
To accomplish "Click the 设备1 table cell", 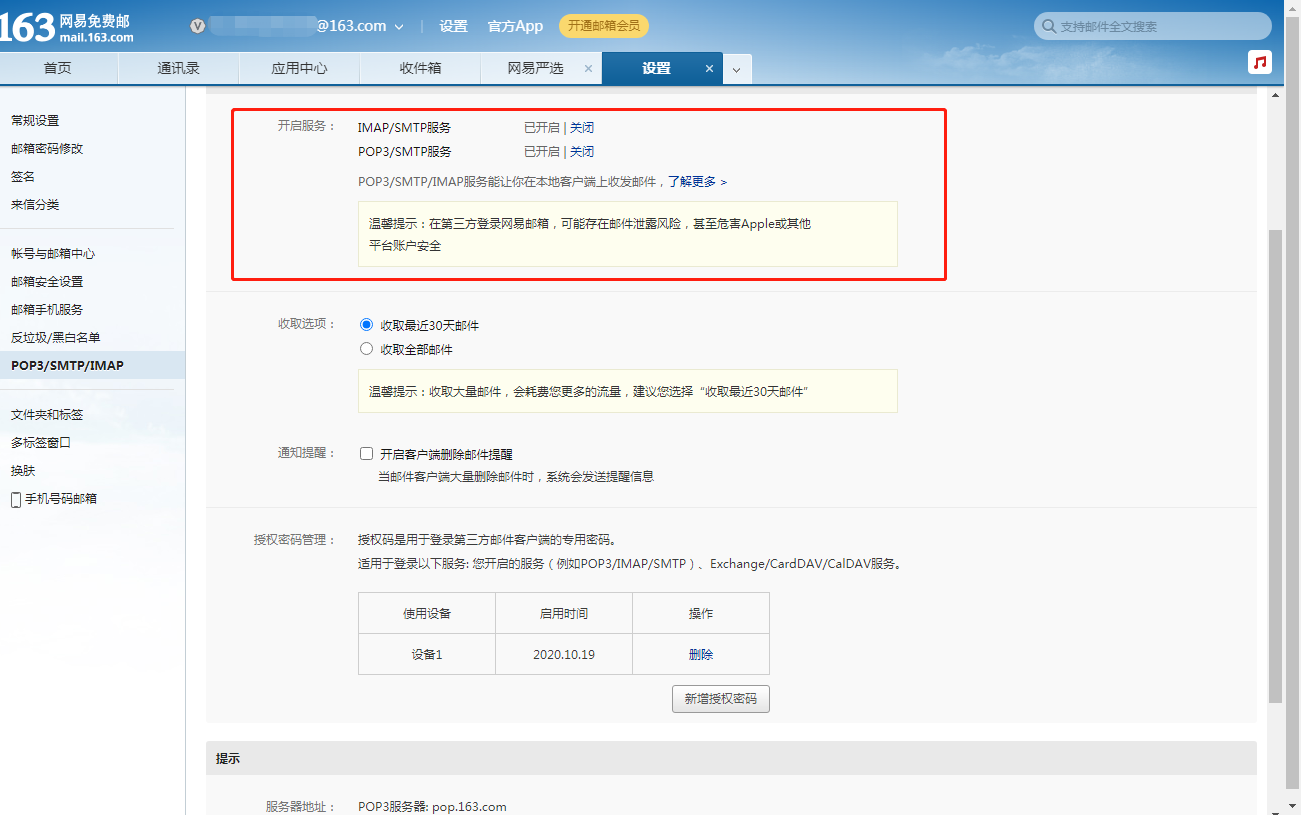I will [x=427, y=655].
